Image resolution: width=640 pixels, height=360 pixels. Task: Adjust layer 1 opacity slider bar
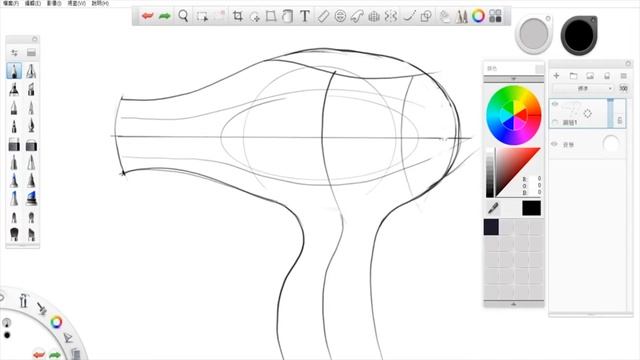pyautogui.click(x=610, y=113)
